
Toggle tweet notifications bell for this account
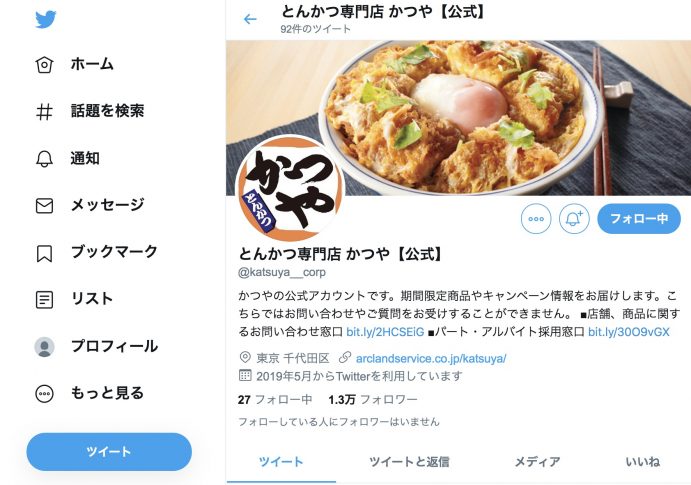(x=574, y=218)
